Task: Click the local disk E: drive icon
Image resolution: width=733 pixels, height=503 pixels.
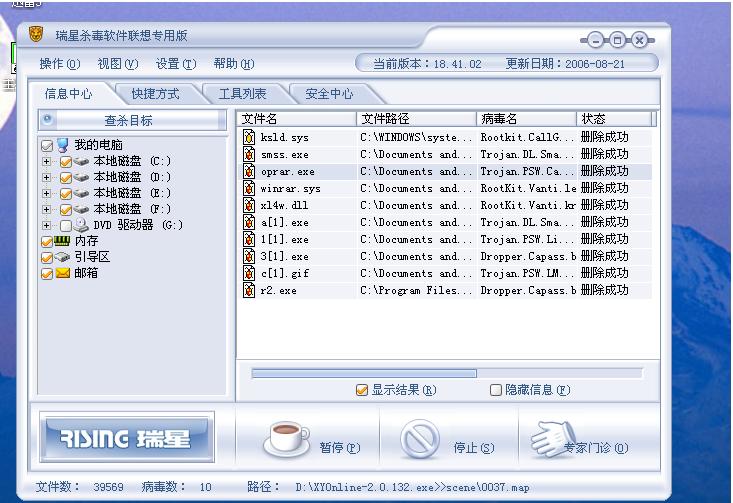Action: click(x=81, y=193)
